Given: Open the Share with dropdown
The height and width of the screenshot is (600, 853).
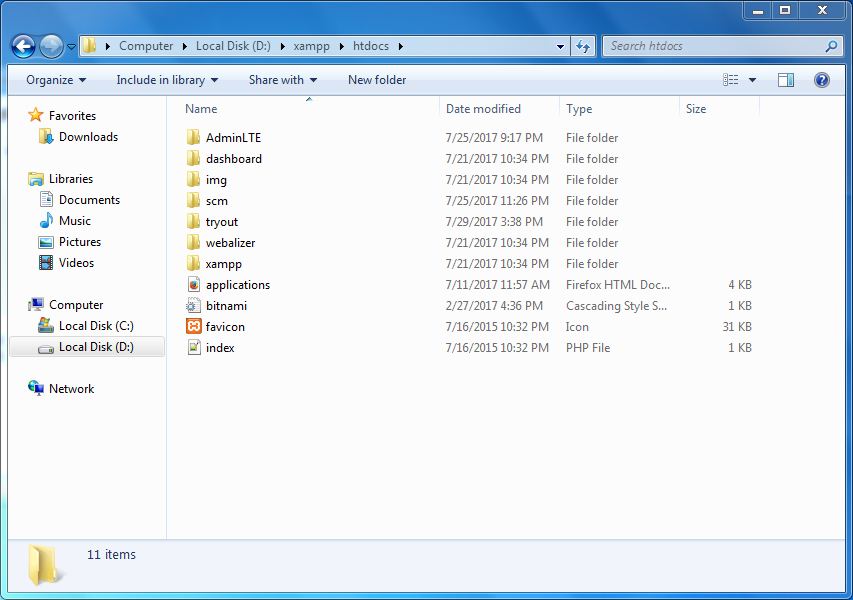Looking at the screenshot, I should point(282,80).
